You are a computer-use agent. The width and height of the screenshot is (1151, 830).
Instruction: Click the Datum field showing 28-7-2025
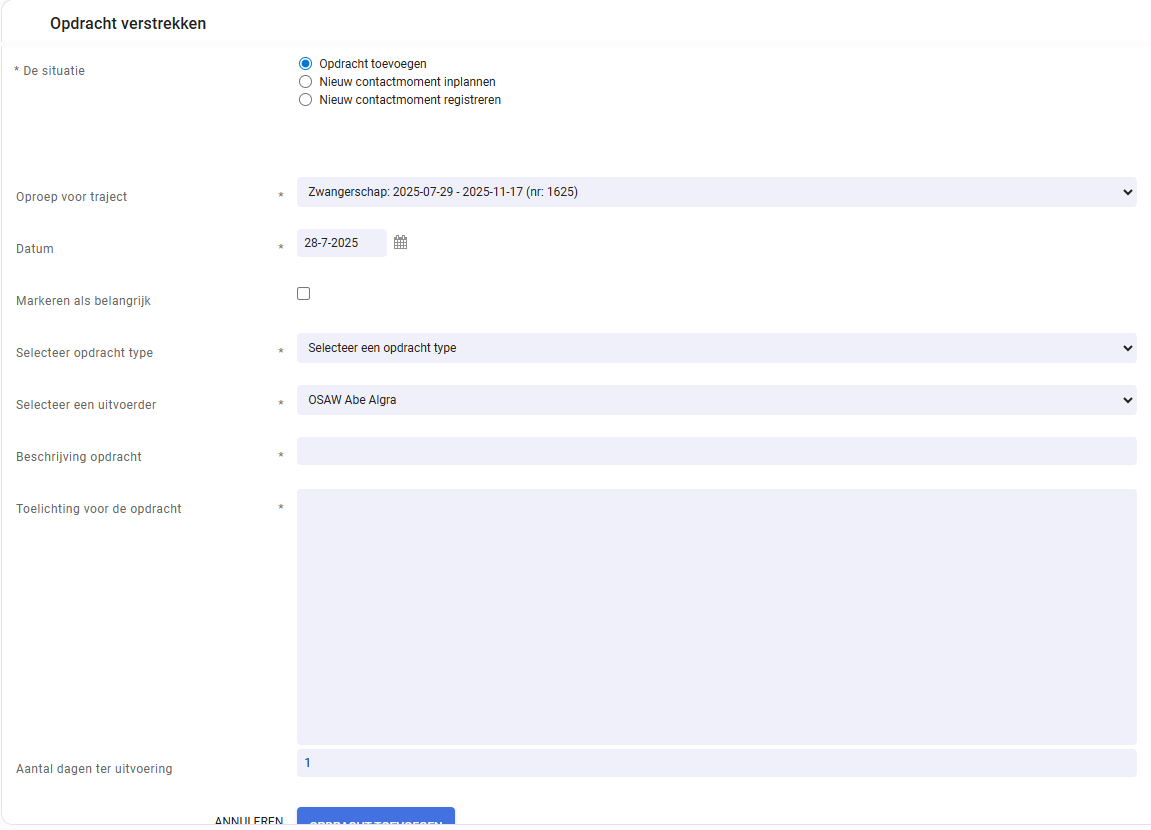[341, 243]
